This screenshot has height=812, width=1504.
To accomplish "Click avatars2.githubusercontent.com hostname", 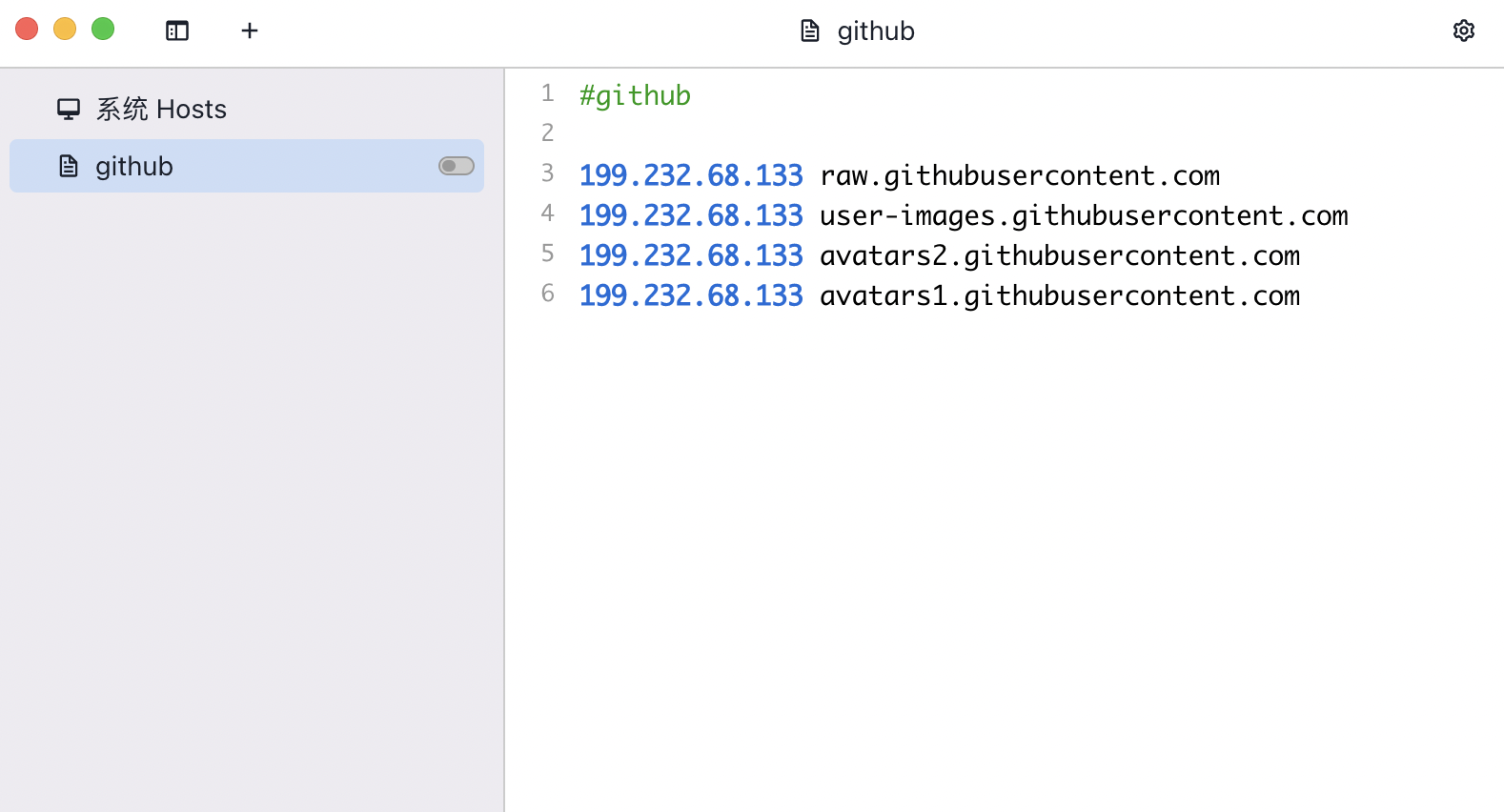I will [1060, 255].
